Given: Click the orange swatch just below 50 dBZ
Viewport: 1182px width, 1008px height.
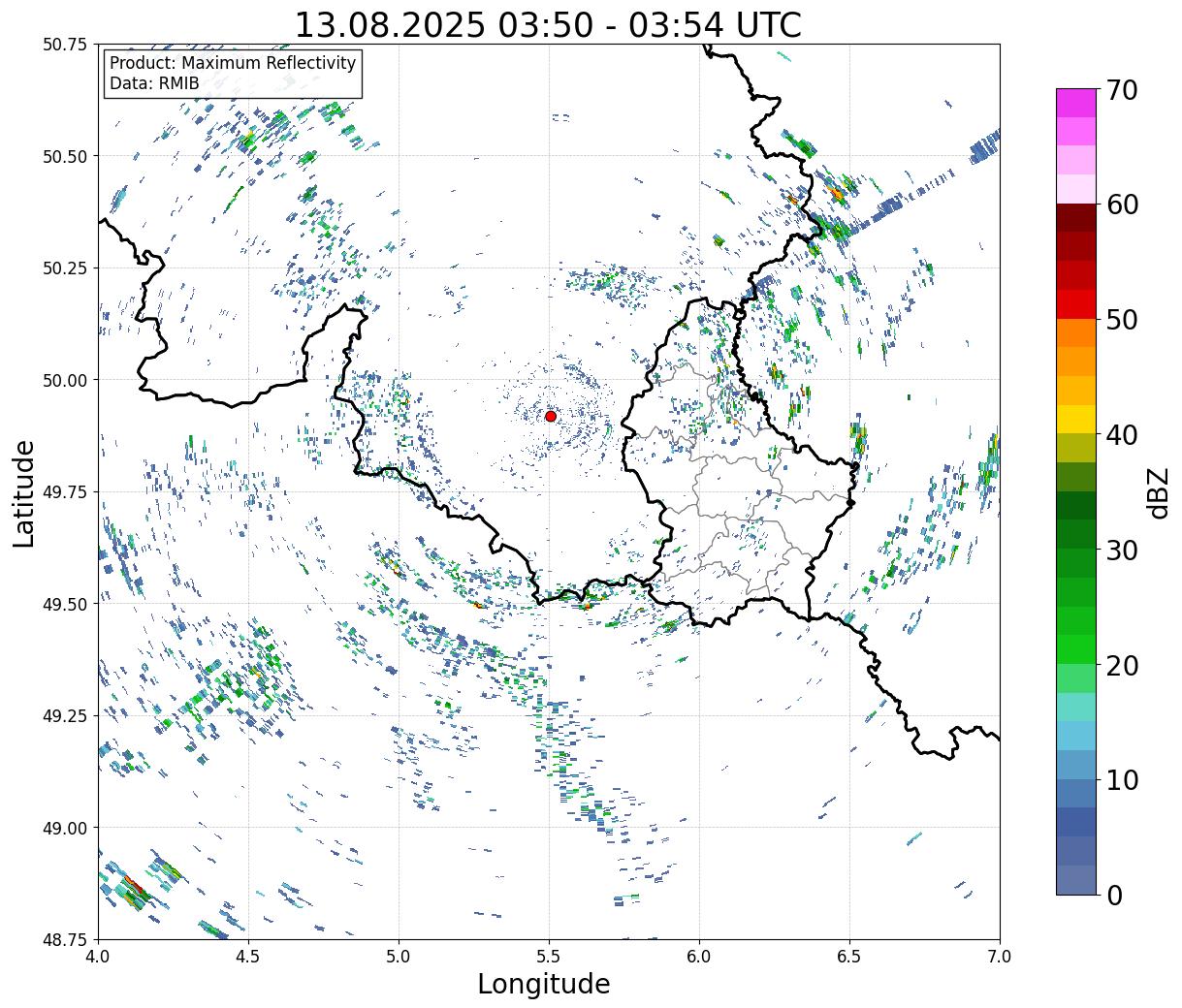Looking at the screenshot, I should tap(1076, 332).
